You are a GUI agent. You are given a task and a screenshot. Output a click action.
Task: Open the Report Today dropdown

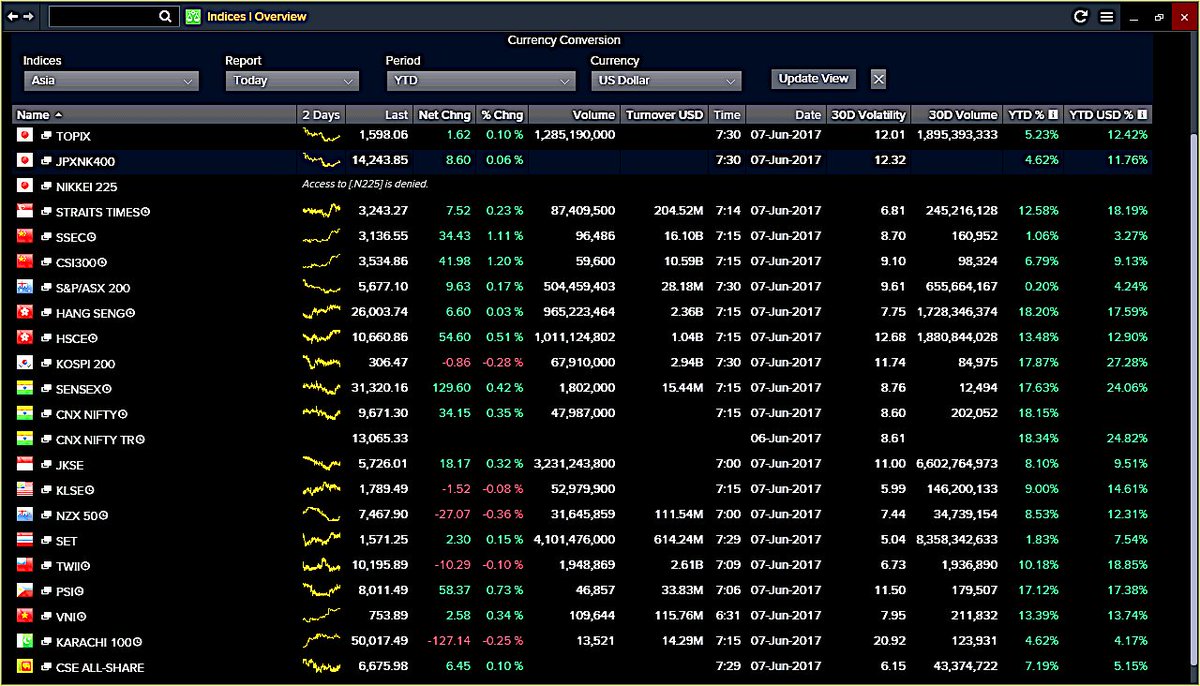click(291, 81)
